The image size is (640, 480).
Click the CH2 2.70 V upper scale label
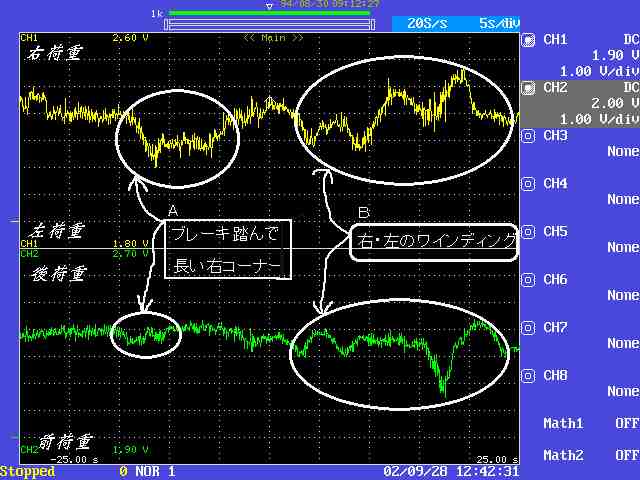point(131,254)
